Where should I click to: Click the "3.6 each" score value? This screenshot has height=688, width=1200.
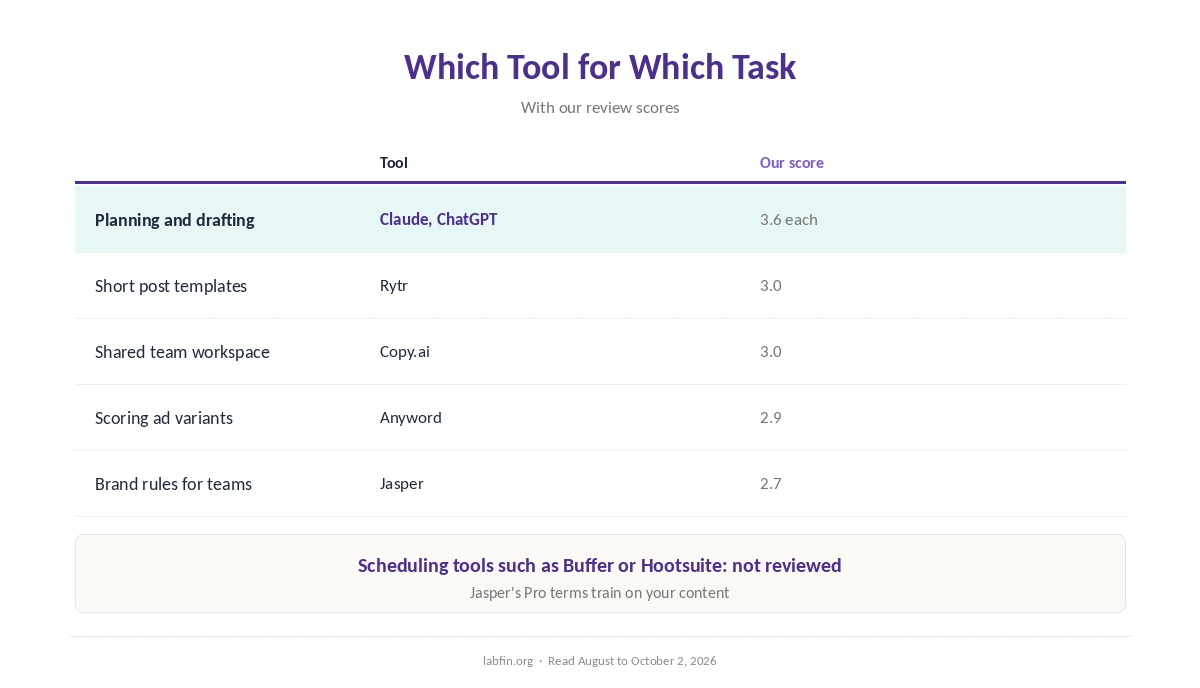(x=789, y=219)
